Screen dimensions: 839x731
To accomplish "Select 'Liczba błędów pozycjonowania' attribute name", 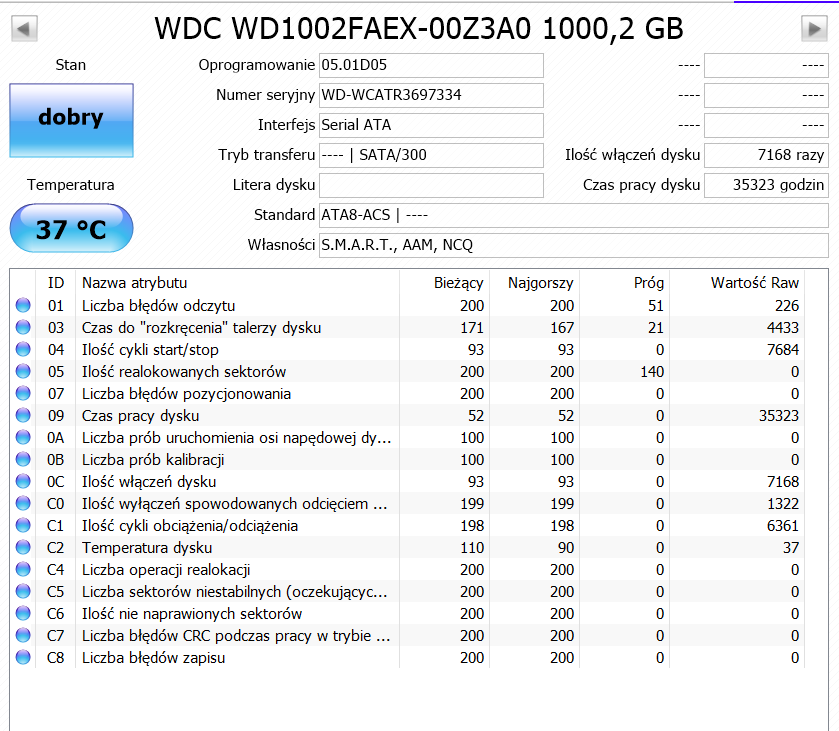I will 186,394.
